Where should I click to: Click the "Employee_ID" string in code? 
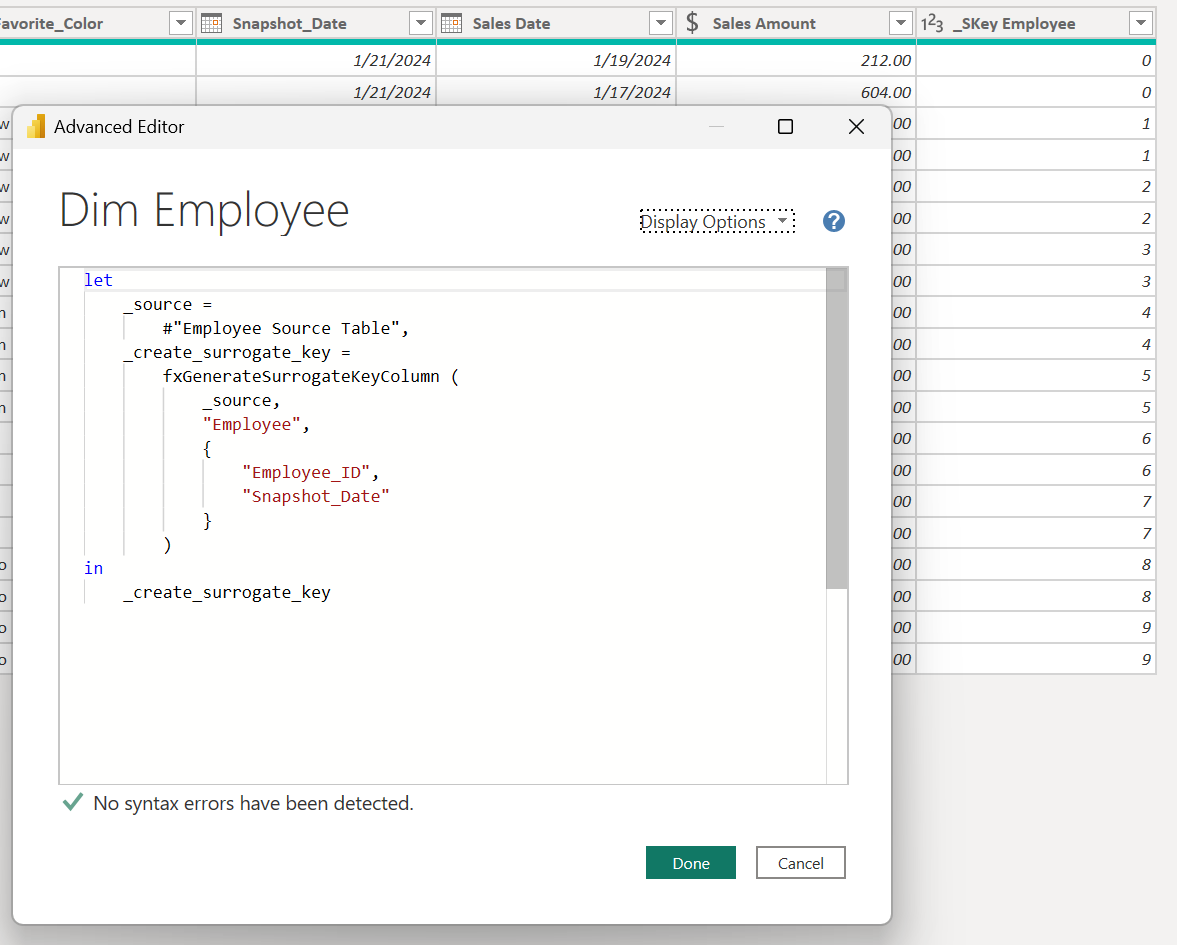click(x=310, y=472)
